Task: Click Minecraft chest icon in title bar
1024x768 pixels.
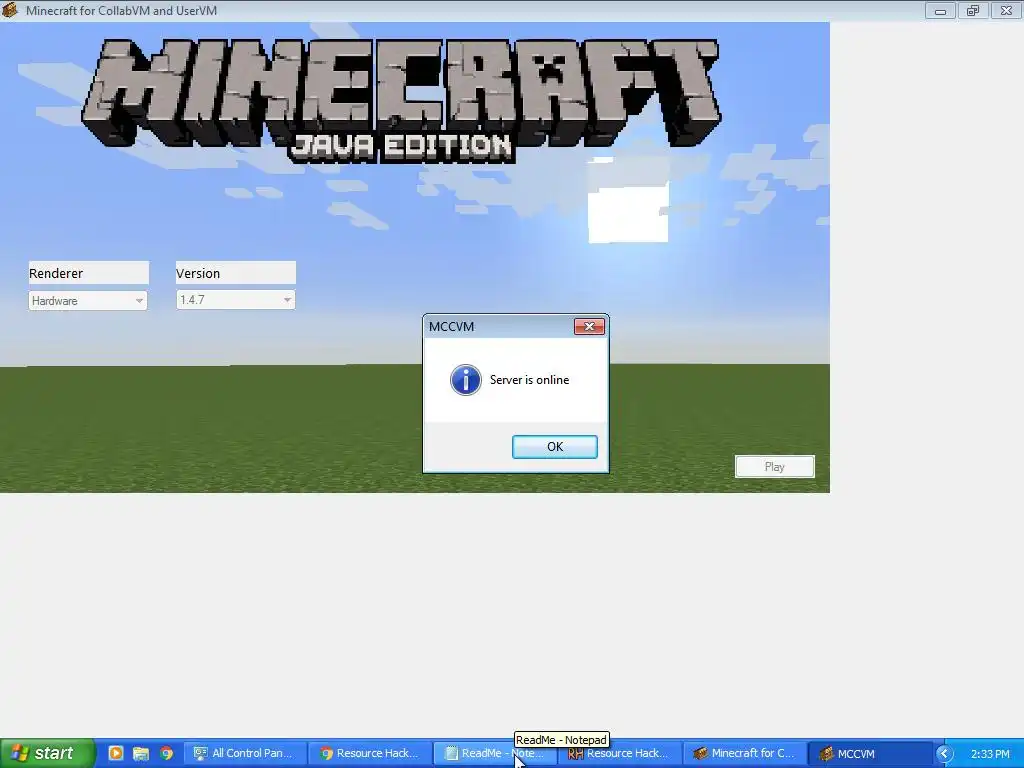Action: pos(10,10)
